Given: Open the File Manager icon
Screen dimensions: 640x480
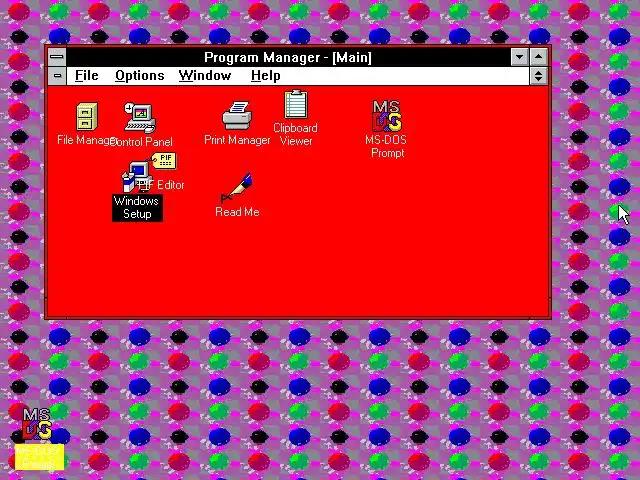Looking at the screenshot, I should pos(87,116).
